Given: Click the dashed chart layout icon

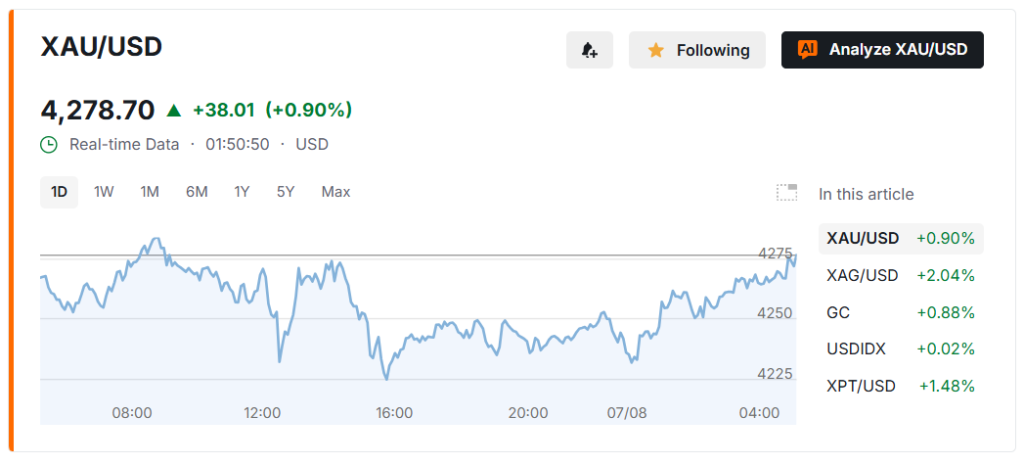Looking at the screenshot, I should pyautogui.click(x=786, y=193).
